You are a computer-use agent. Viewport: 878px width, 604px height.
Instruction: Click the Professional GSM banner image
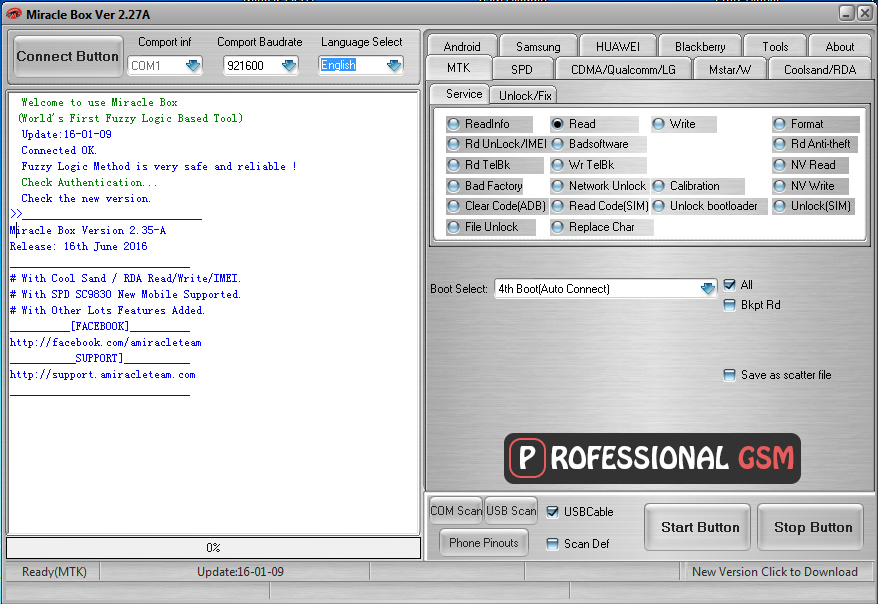pyautogui.click(x=652, y=458)
